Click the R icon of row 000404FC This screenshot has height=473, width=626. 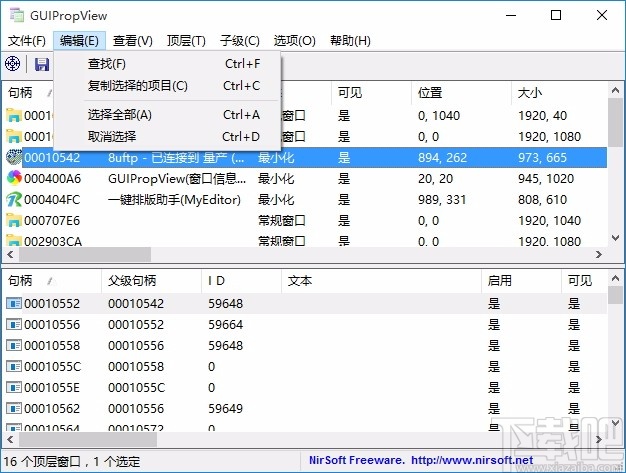tap(14, 199)
